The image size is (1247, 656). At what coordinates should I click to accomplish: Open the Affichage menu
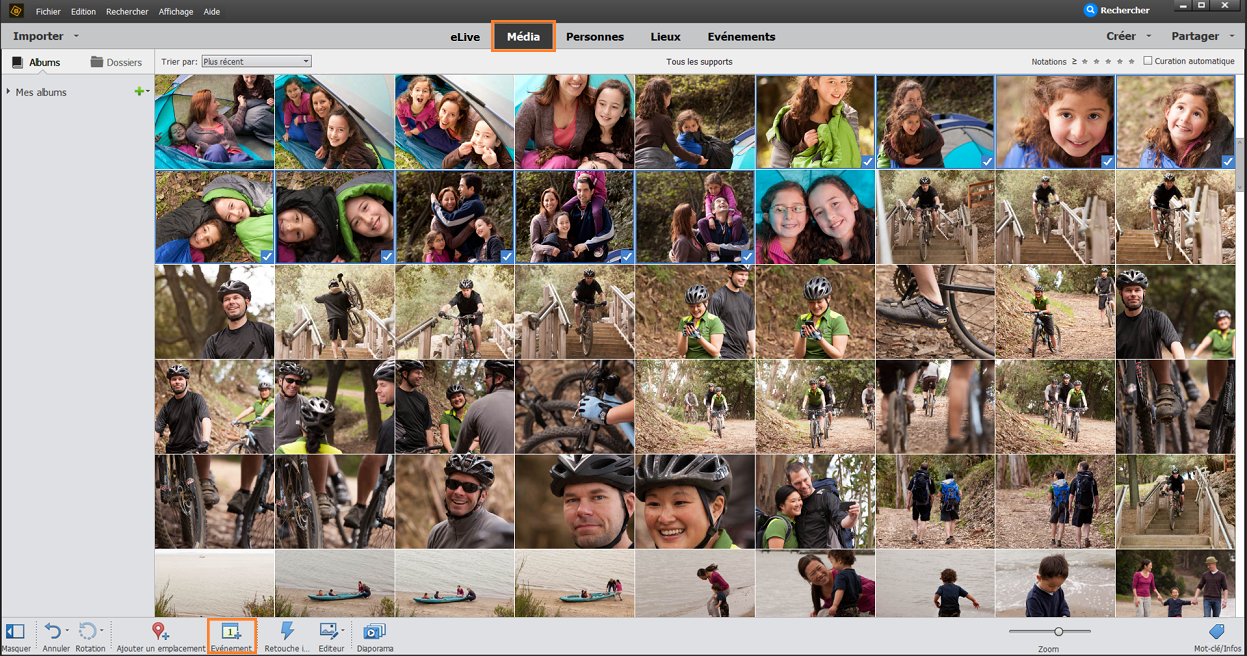176,11
